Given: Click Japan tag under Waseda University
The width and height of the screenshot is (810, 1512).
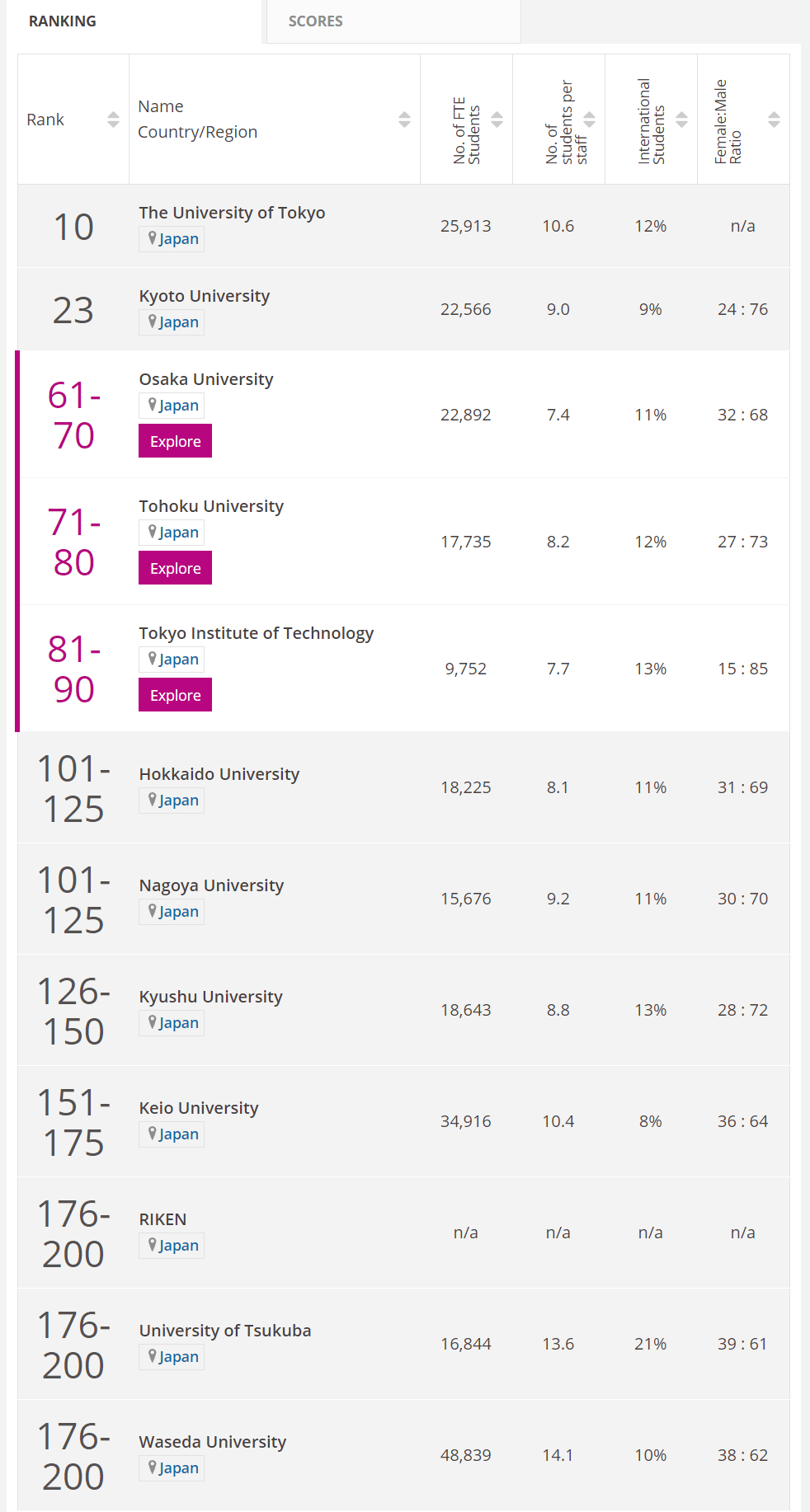Looking at the screenshot, I should [x=178, y=1468].
